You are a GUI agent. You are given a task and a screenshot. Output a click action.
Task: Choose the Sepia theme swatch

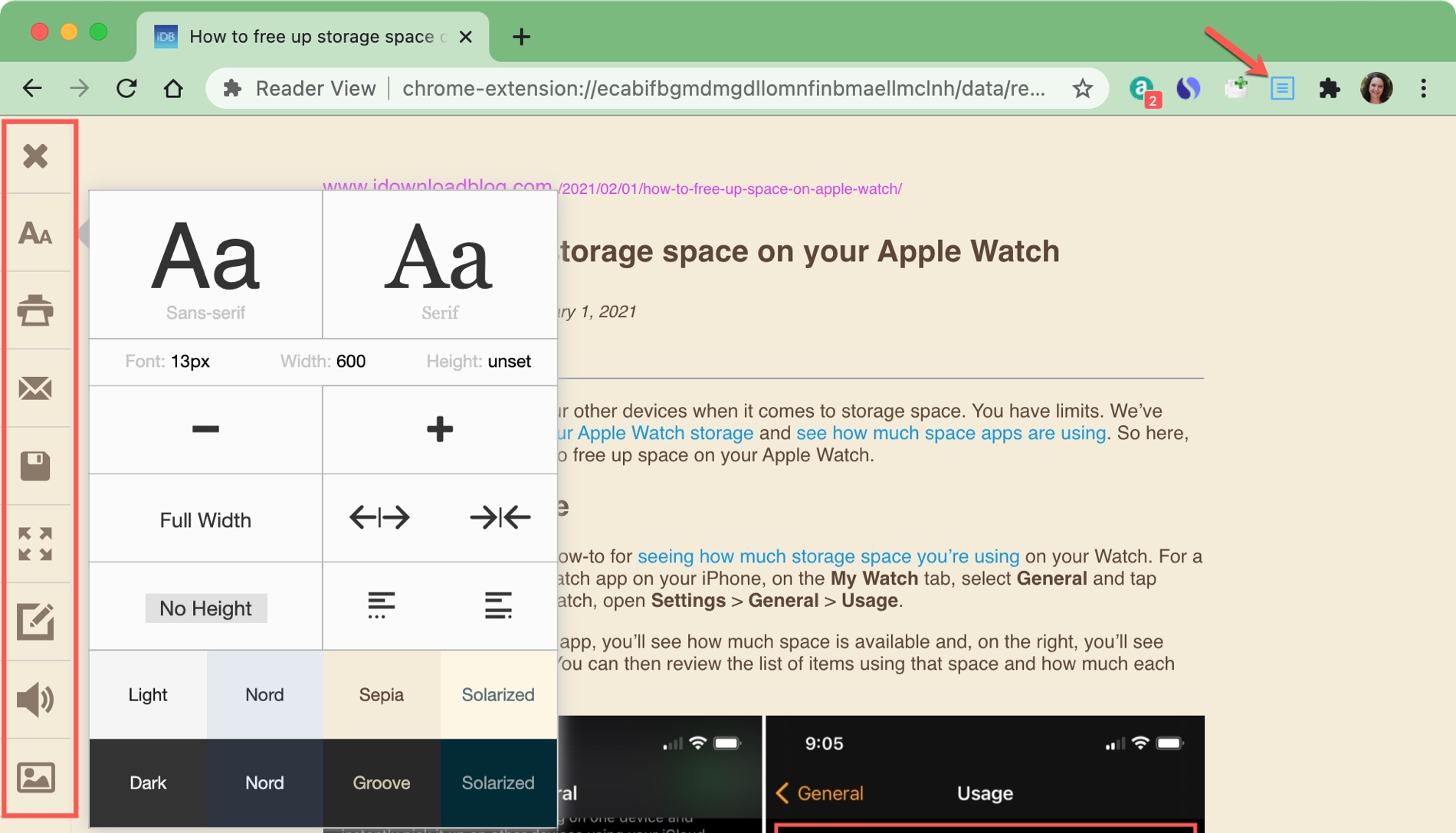pos(381,694)
